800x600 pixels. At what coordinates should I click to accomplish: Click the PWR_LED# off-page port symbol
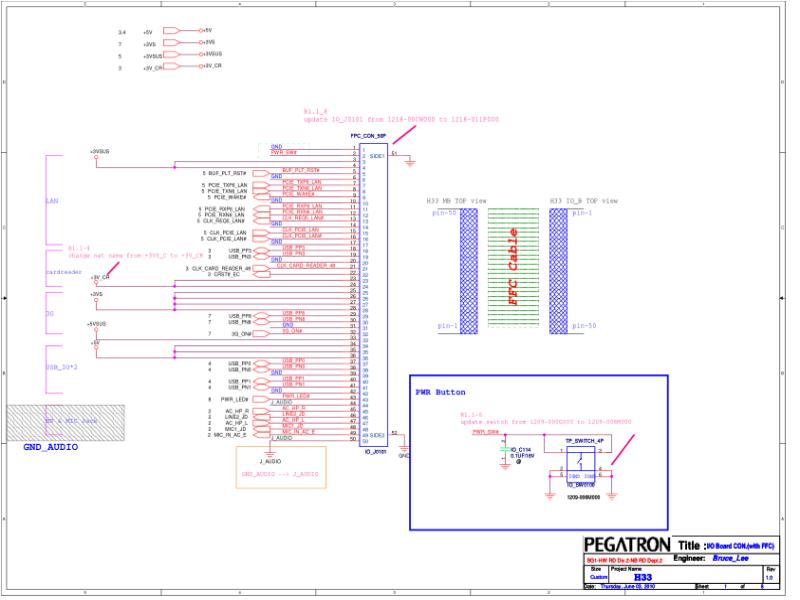click(261, 399)
